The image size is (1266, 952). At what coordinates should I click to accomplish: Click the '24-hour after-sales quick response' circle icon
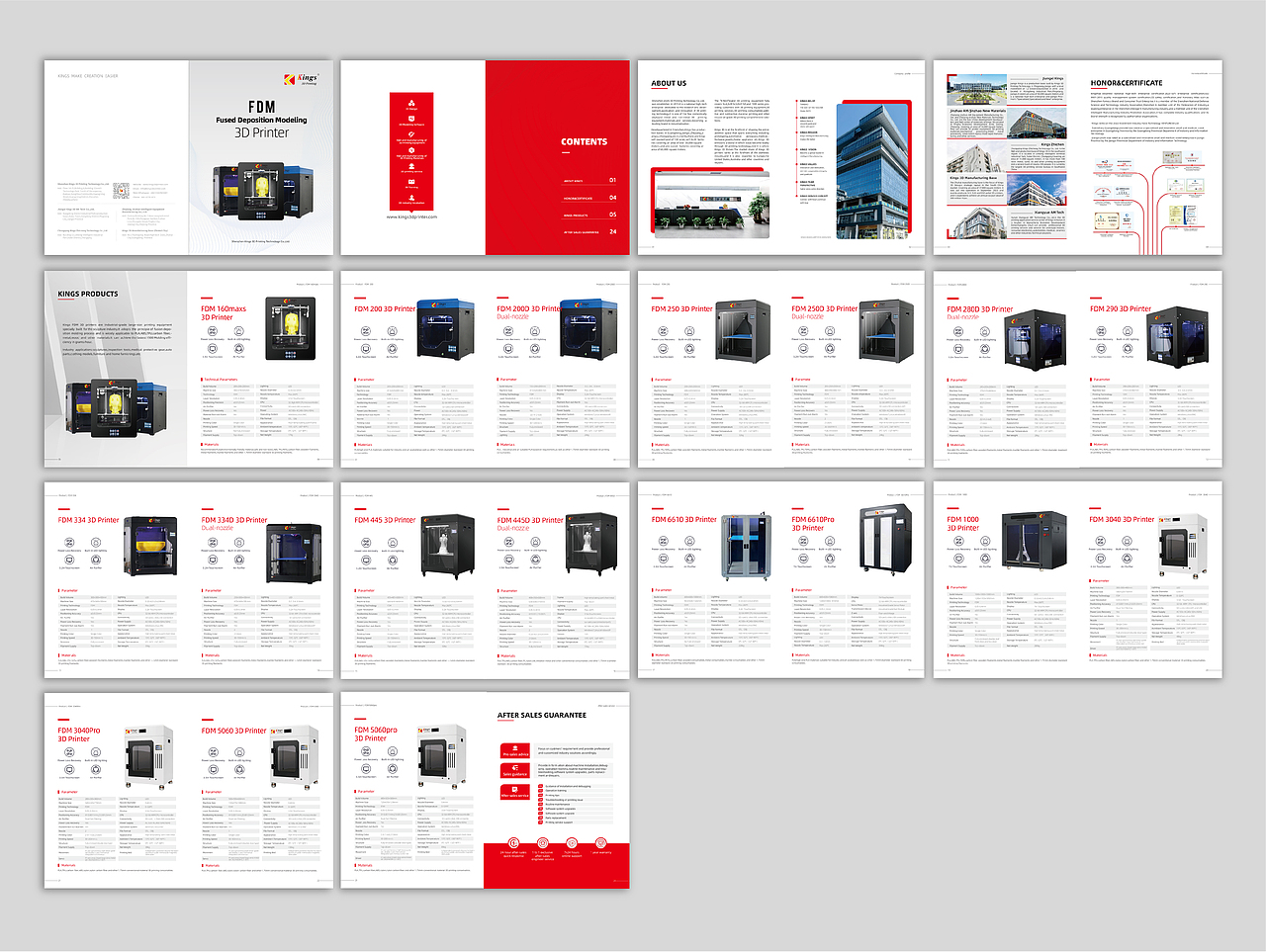[x=512, y=843]
